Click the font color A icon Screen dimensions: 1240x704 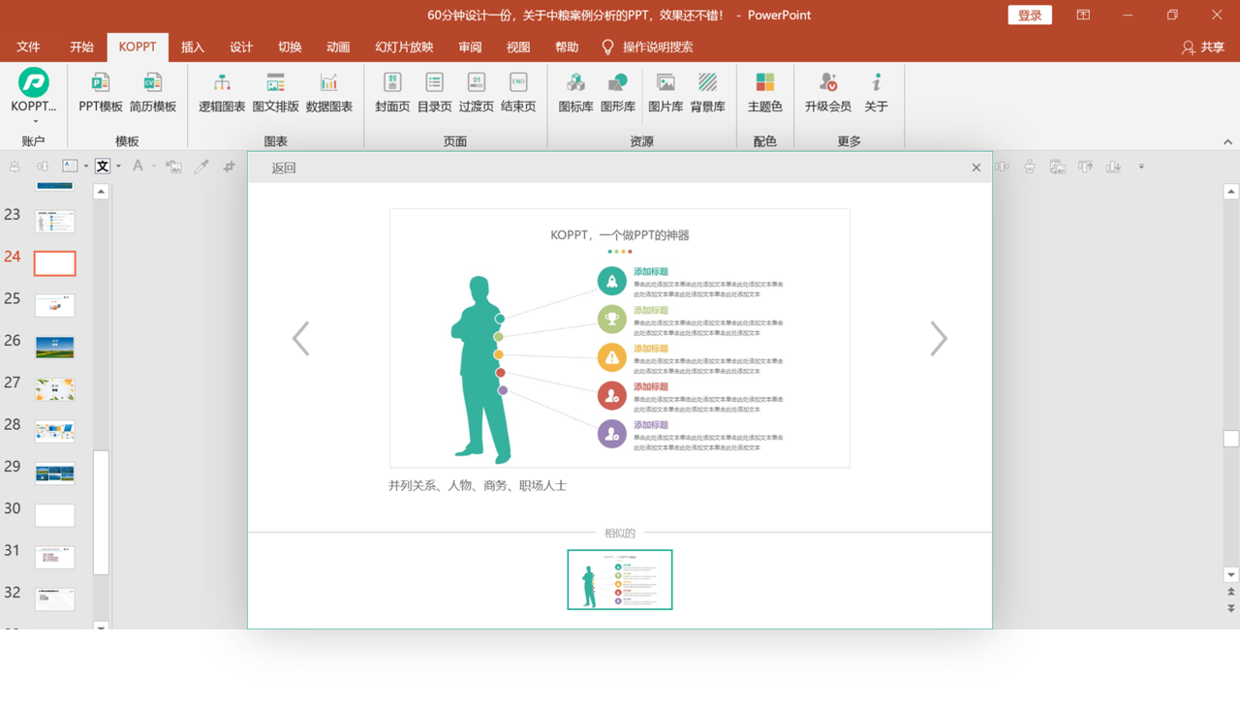(x=138, y=166)
